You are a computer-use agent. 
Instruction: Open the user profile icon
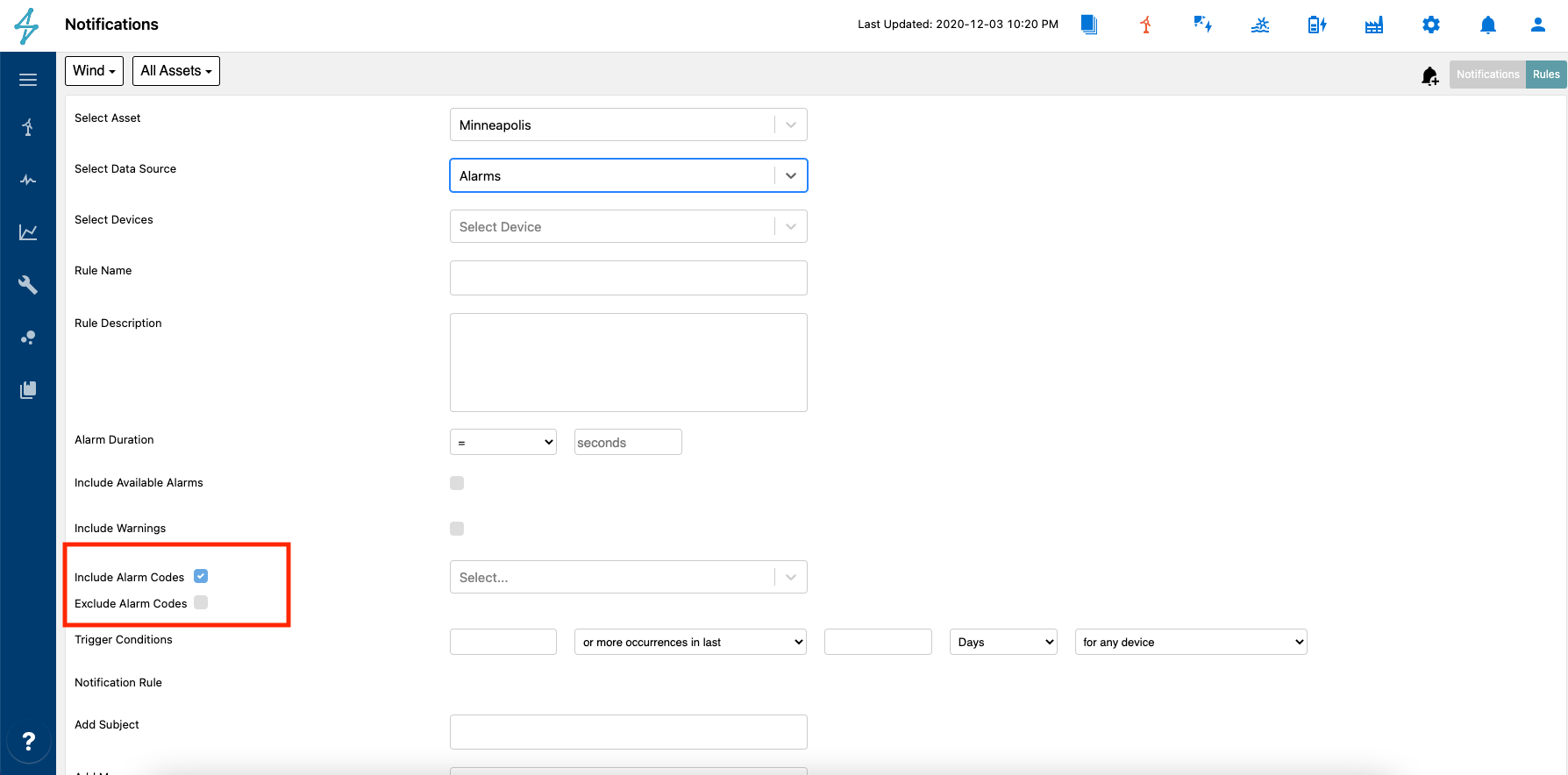pos(1538,25)
